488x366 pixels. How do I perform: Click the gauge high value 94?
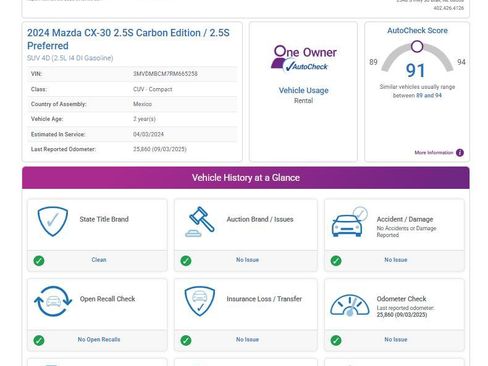click(461, 62)
